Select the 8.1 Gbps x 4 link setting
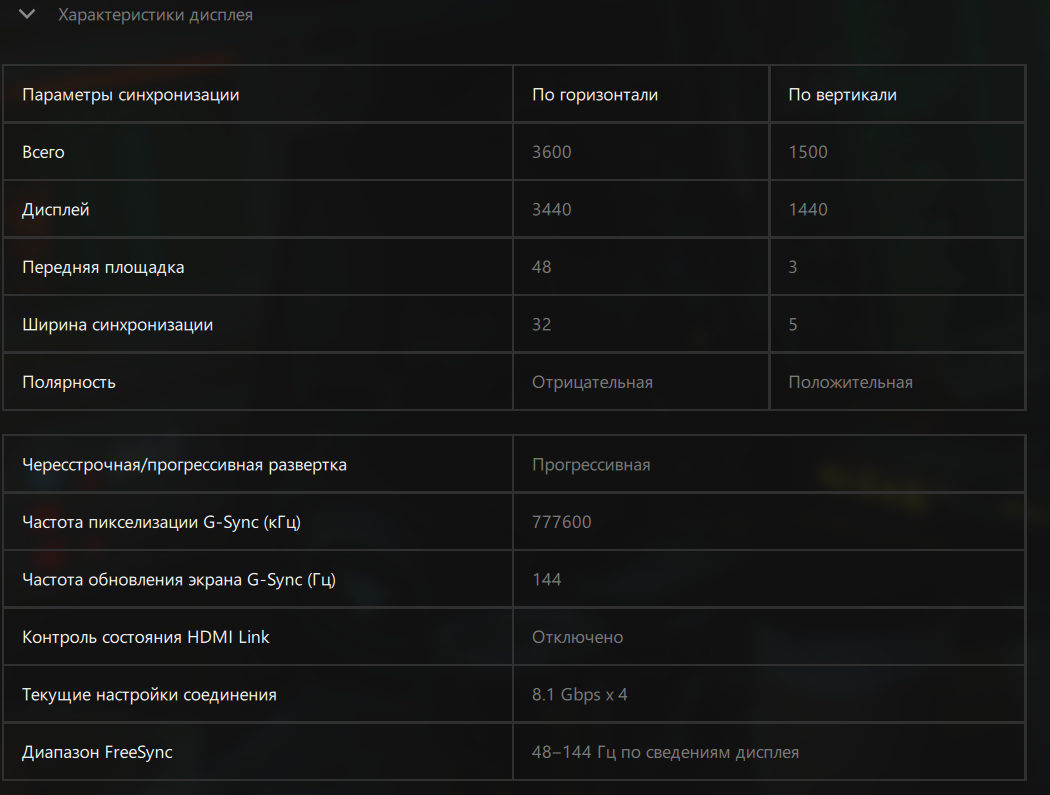The image size is (1050, 795). click(580, 694)
